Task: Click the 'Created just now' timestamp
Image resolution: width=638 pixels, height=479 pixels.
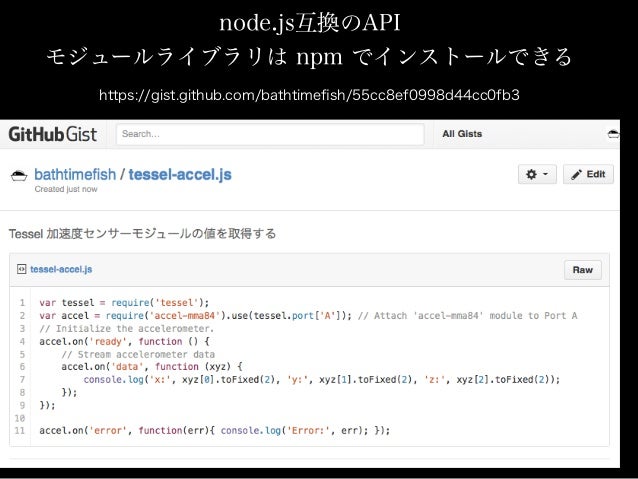Action: [66, 189]
